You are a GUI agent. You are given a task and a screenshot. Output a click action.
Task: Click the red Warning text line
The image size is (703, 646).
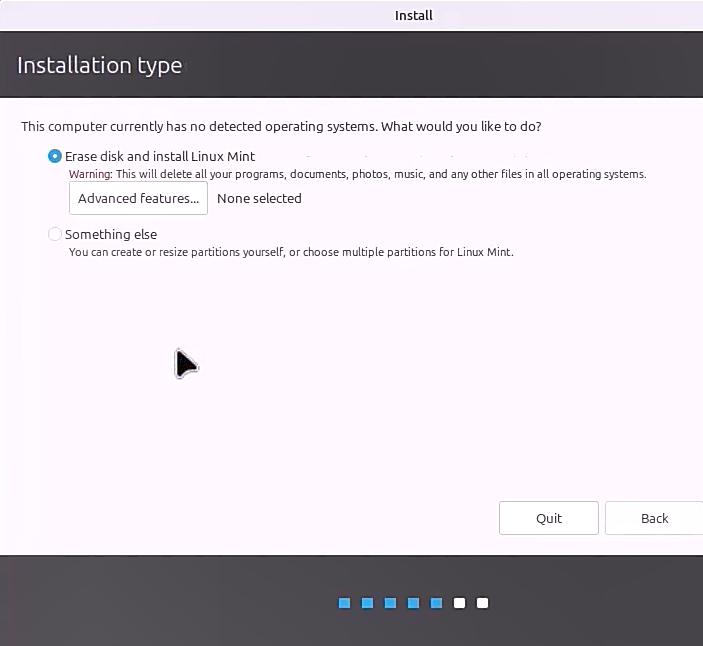pos(357,174)
